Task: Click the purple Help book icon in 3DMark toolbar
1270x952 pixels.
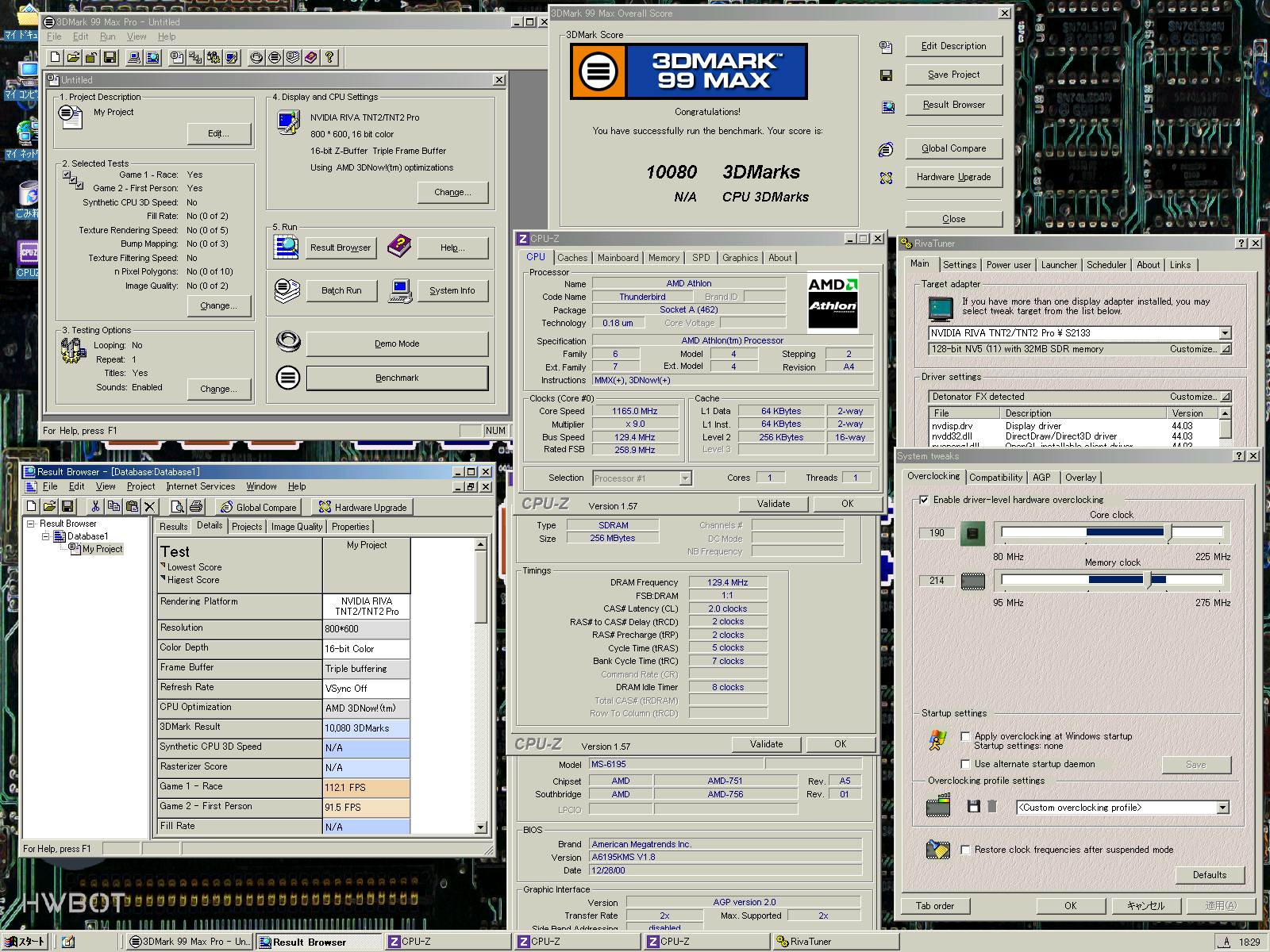Action: (x=311, y=57)
